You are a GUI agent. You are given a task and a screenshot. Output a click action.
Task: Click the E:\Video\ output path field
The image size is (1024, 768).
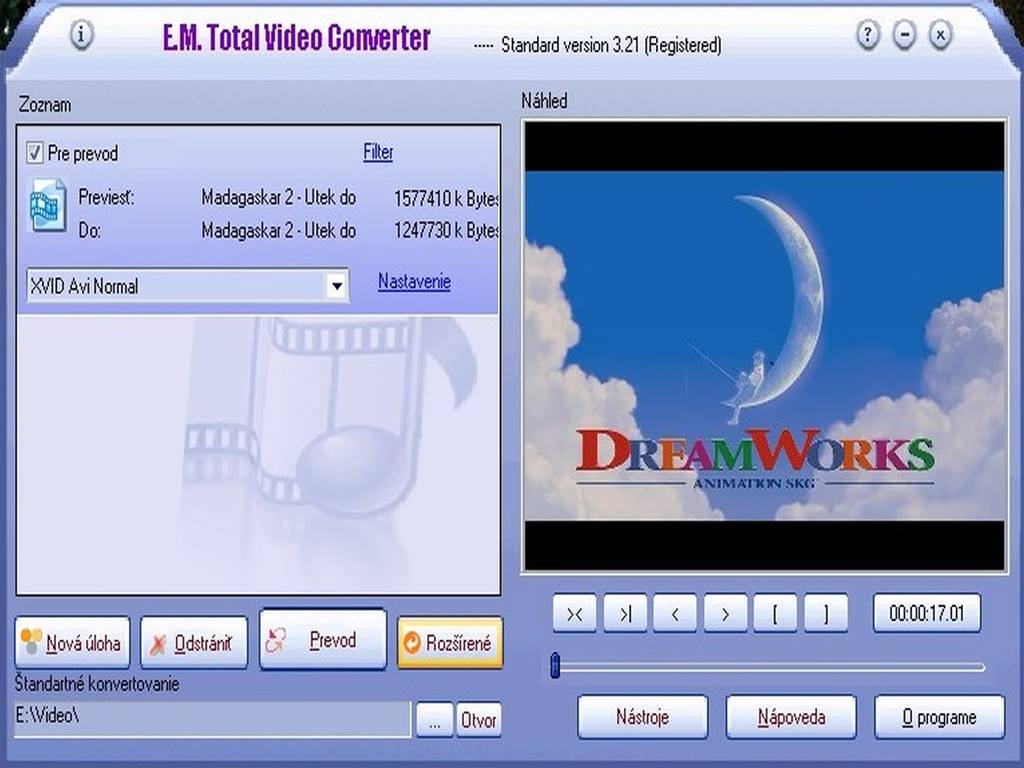(212, 718)
